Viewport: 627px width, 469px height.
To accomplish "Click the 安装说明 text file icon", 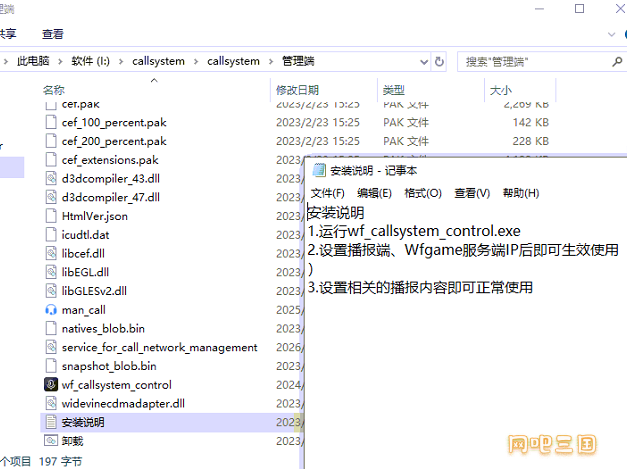I will 51,422.
